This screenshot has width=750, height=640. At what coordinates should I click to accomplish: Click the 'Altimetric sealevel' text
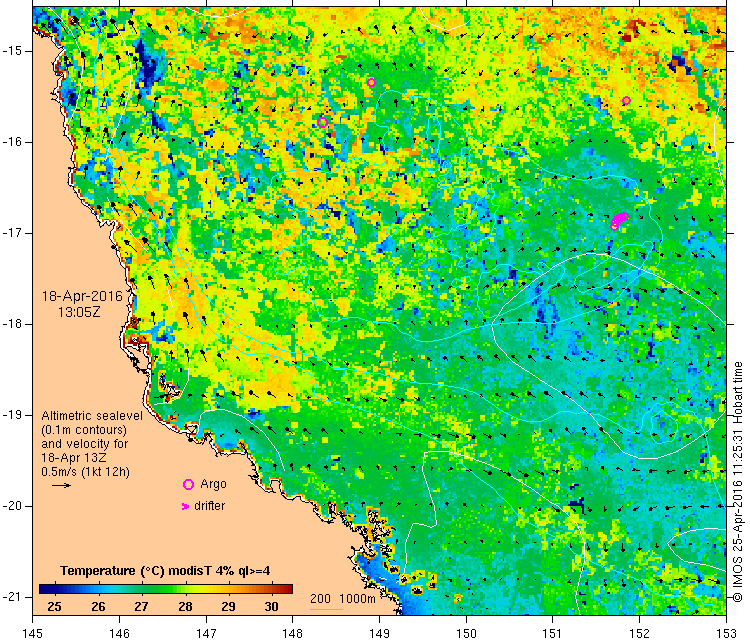tap(92, 416)
